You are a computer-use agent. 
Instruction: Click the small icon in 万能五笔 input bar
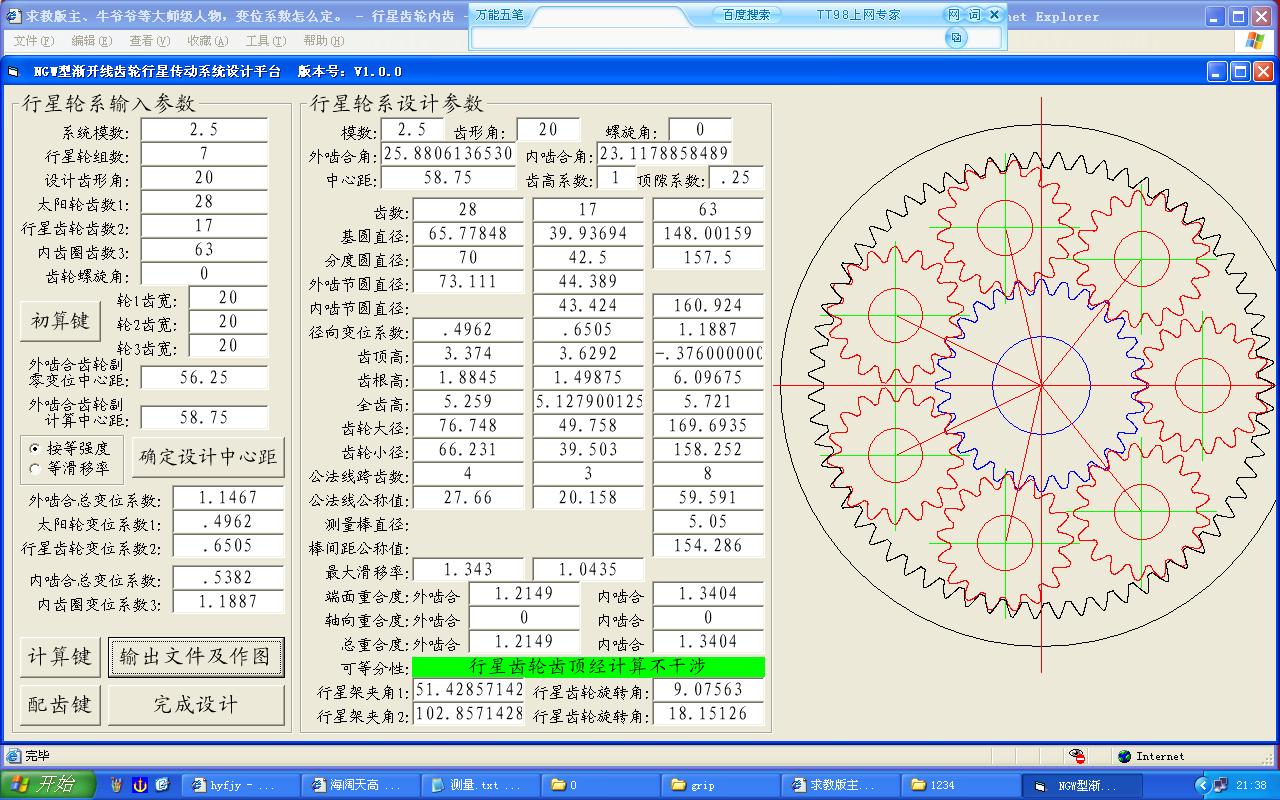tap(956, 37)
